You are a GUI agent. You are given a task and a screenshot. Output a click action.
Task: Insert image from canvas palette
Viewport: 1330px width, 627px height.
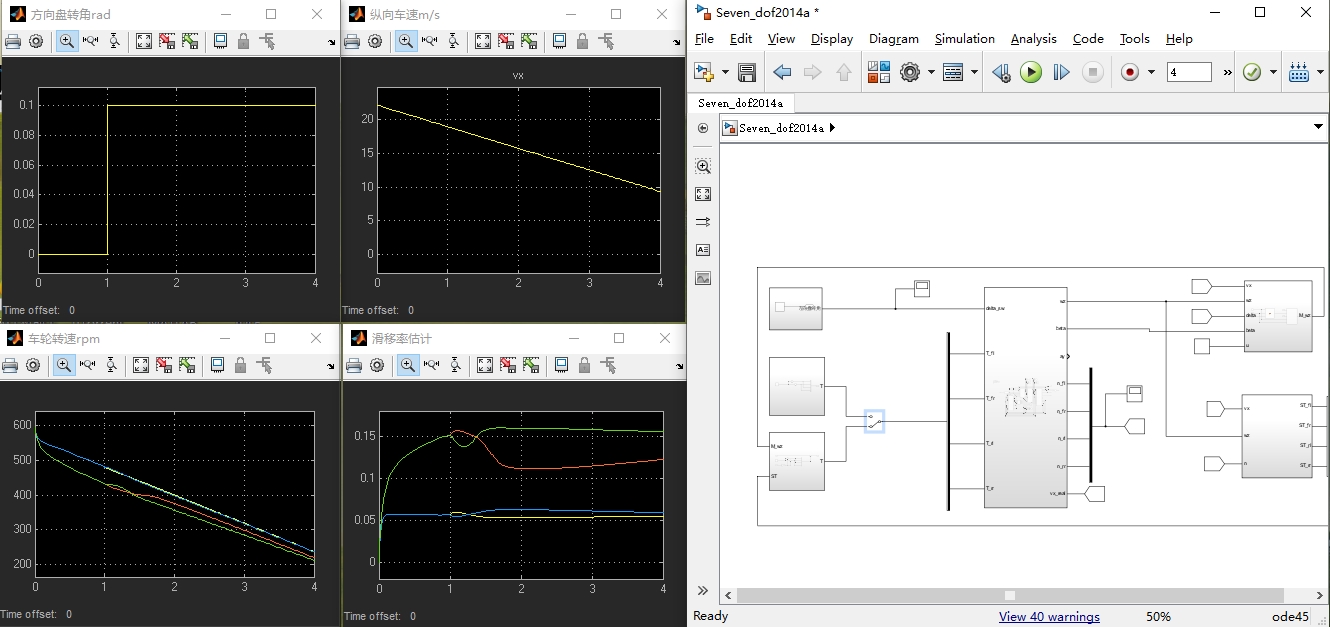703,278
